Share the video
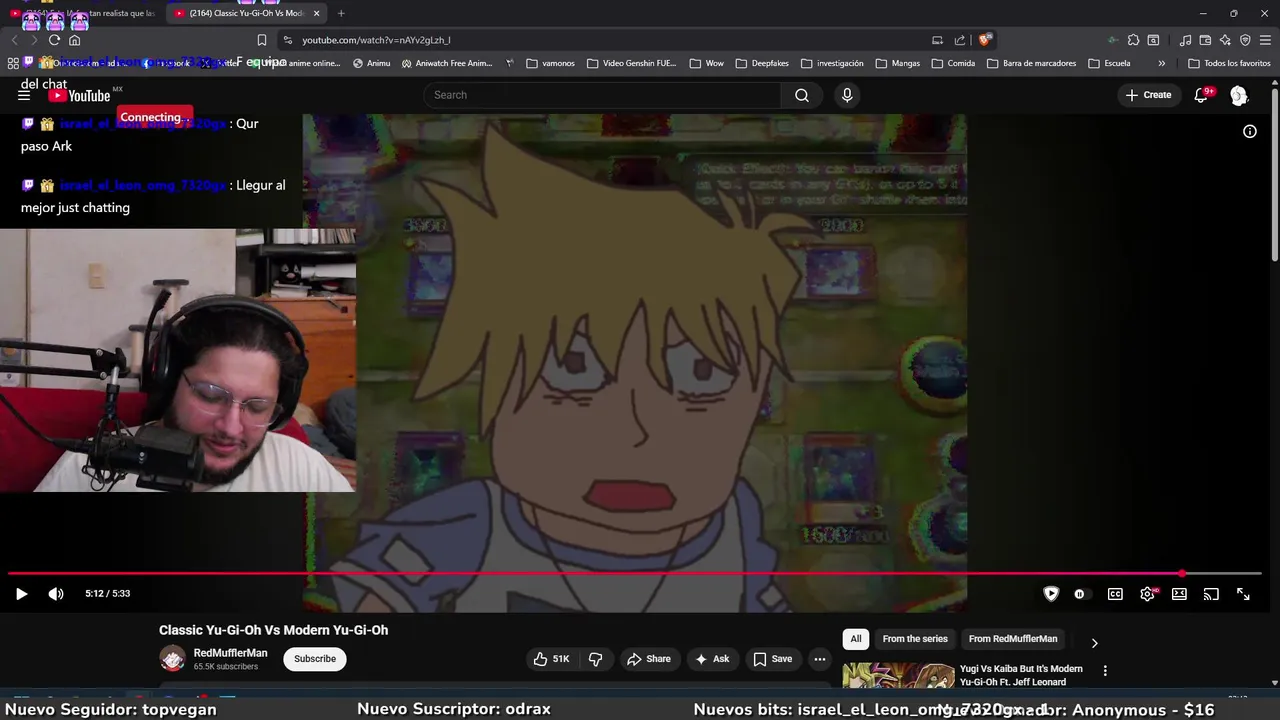 [648, 659]
